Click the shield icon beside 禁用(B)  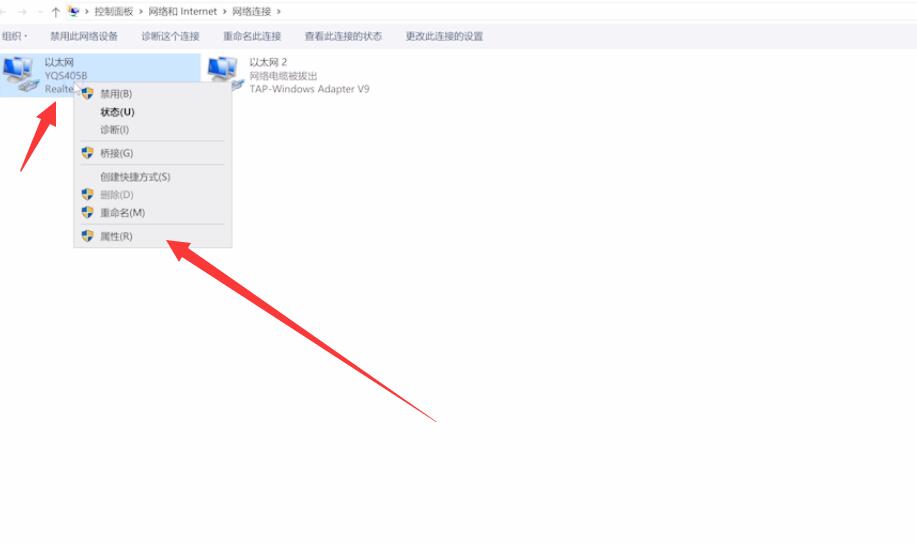(x=87, y=94)
